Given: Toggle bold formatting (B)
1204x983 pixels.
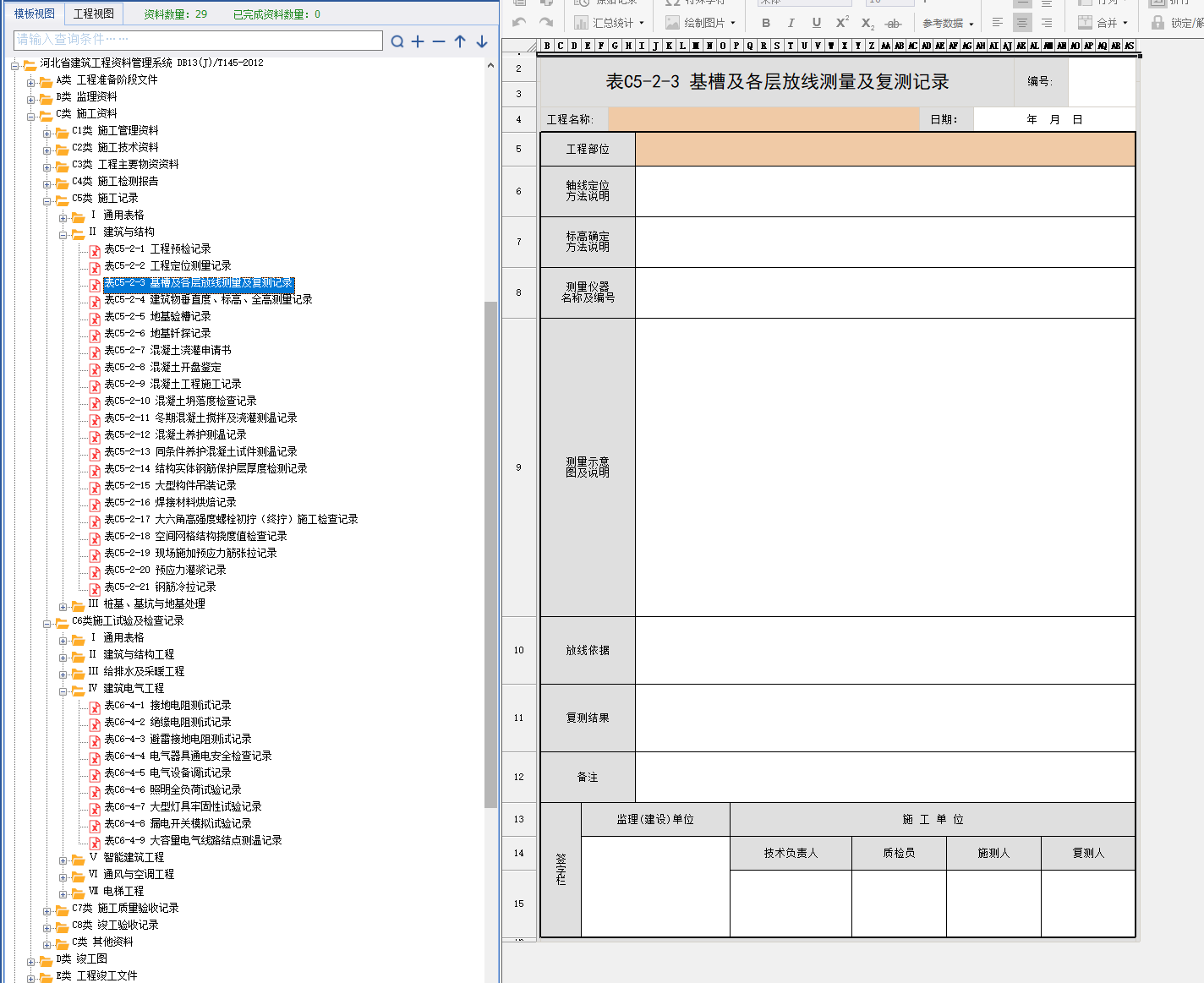Looking at the screenshot, I should click(x=766, y=23).
